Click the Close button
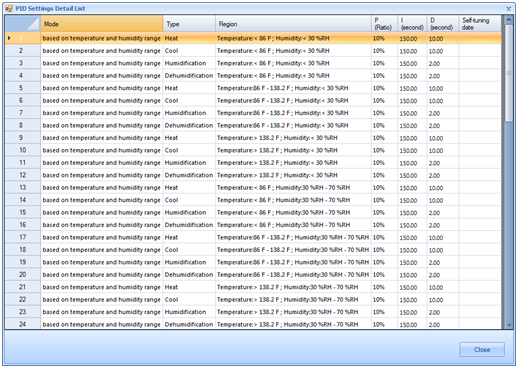This screenshot has height=368, width=518. tap(482, 350)
